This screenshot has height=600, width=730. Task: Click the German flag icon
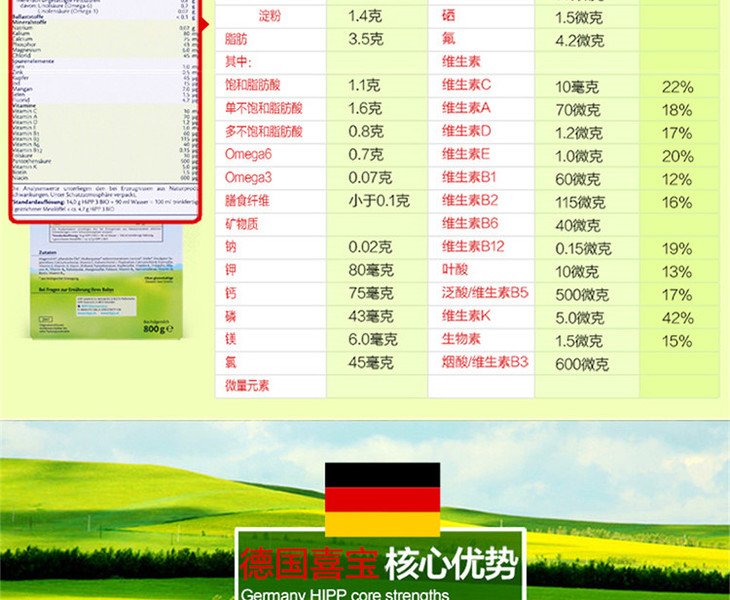click(382, 499)
